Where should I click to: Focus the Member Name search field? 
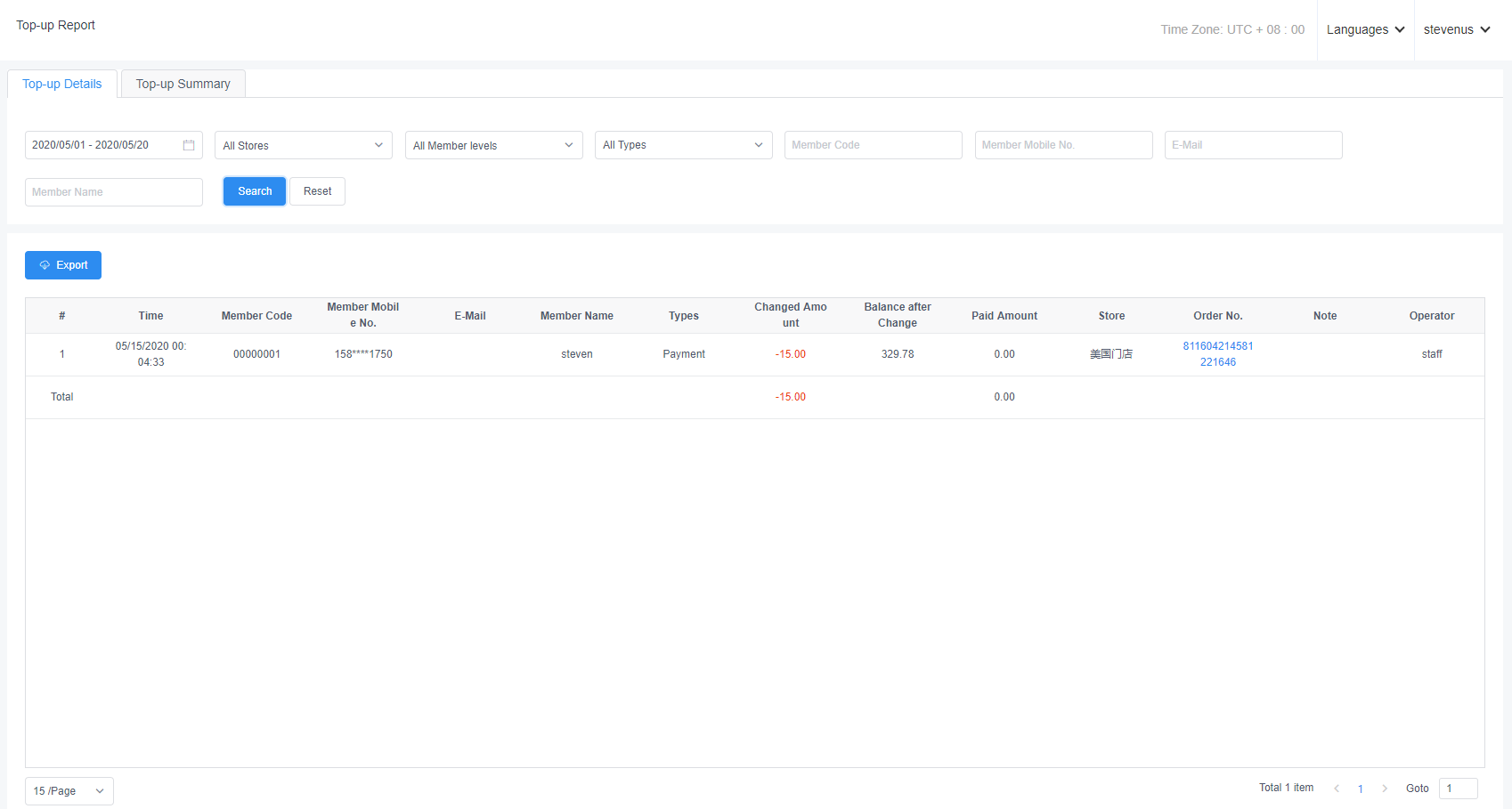pyautogui.click(x=114, y=192)
